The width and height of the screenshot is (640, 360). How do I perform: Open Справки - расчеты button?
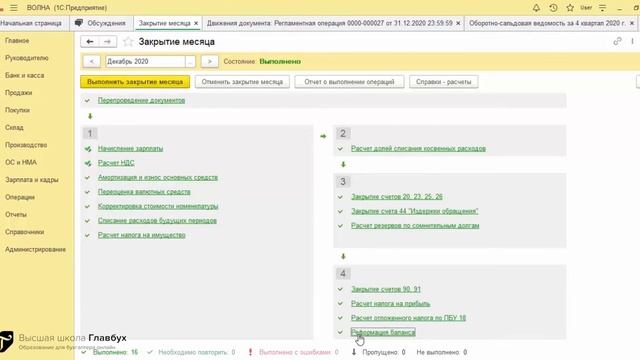[x=444, y=82]
